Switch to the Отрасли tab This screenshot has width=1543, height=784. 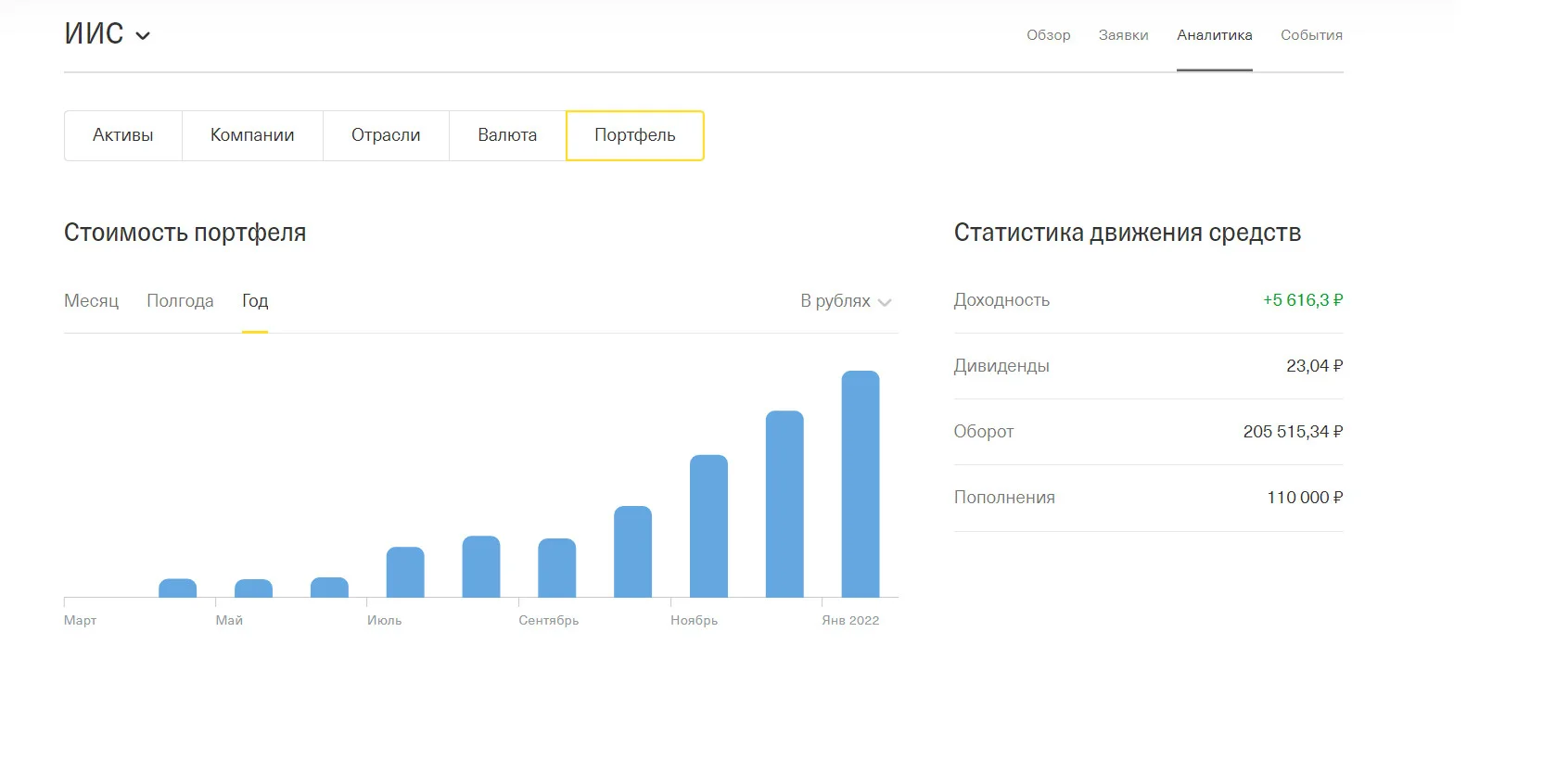[x=386, y=135]
